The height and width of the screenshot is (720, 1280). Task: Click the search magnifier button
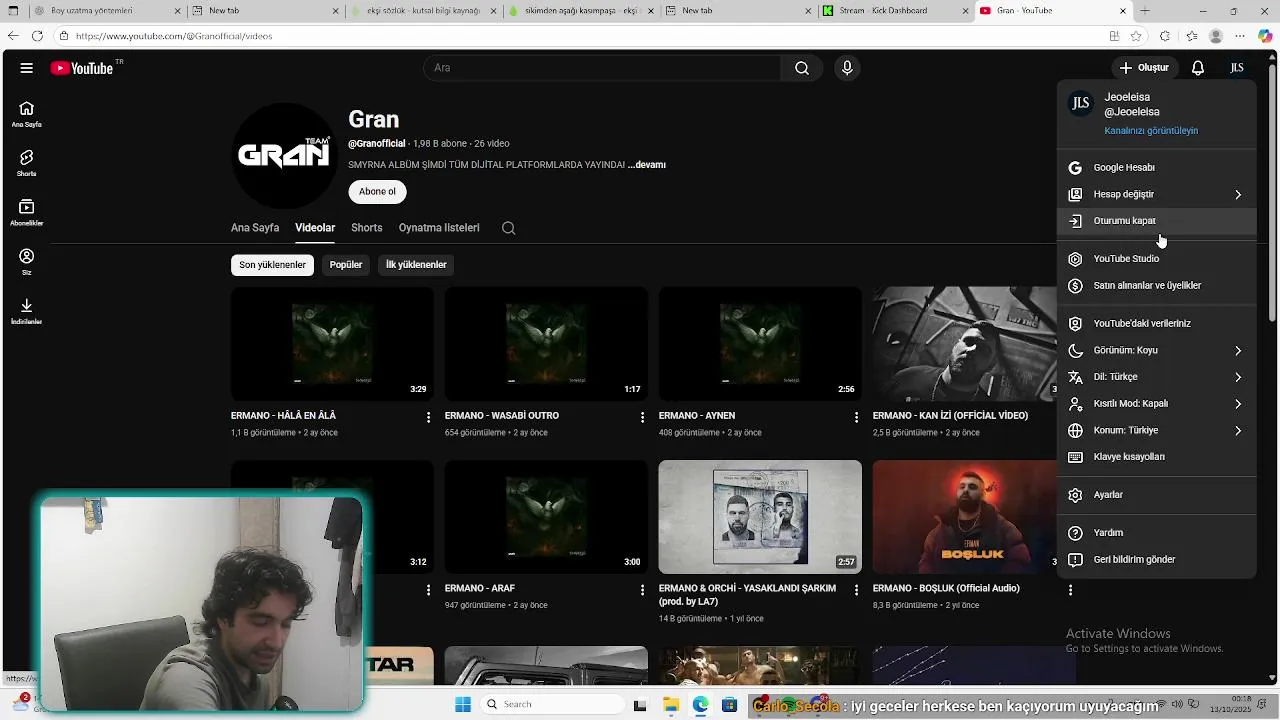pos(802,68)
